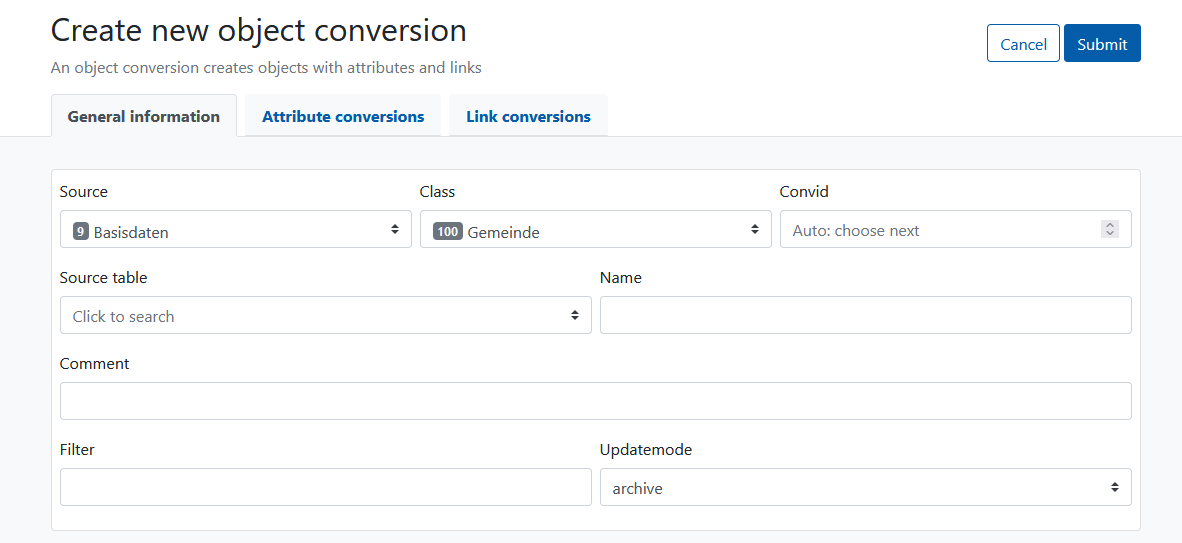The width and height of the screenshot is (1182, 543).
Task: Switch to the Attribute conversions tab
Action: click(343, 116)
